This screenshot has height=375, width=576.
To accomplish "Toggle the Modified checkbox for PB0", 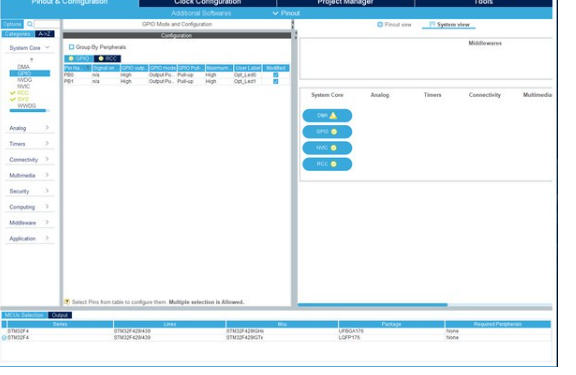I will tap(276, 75).
